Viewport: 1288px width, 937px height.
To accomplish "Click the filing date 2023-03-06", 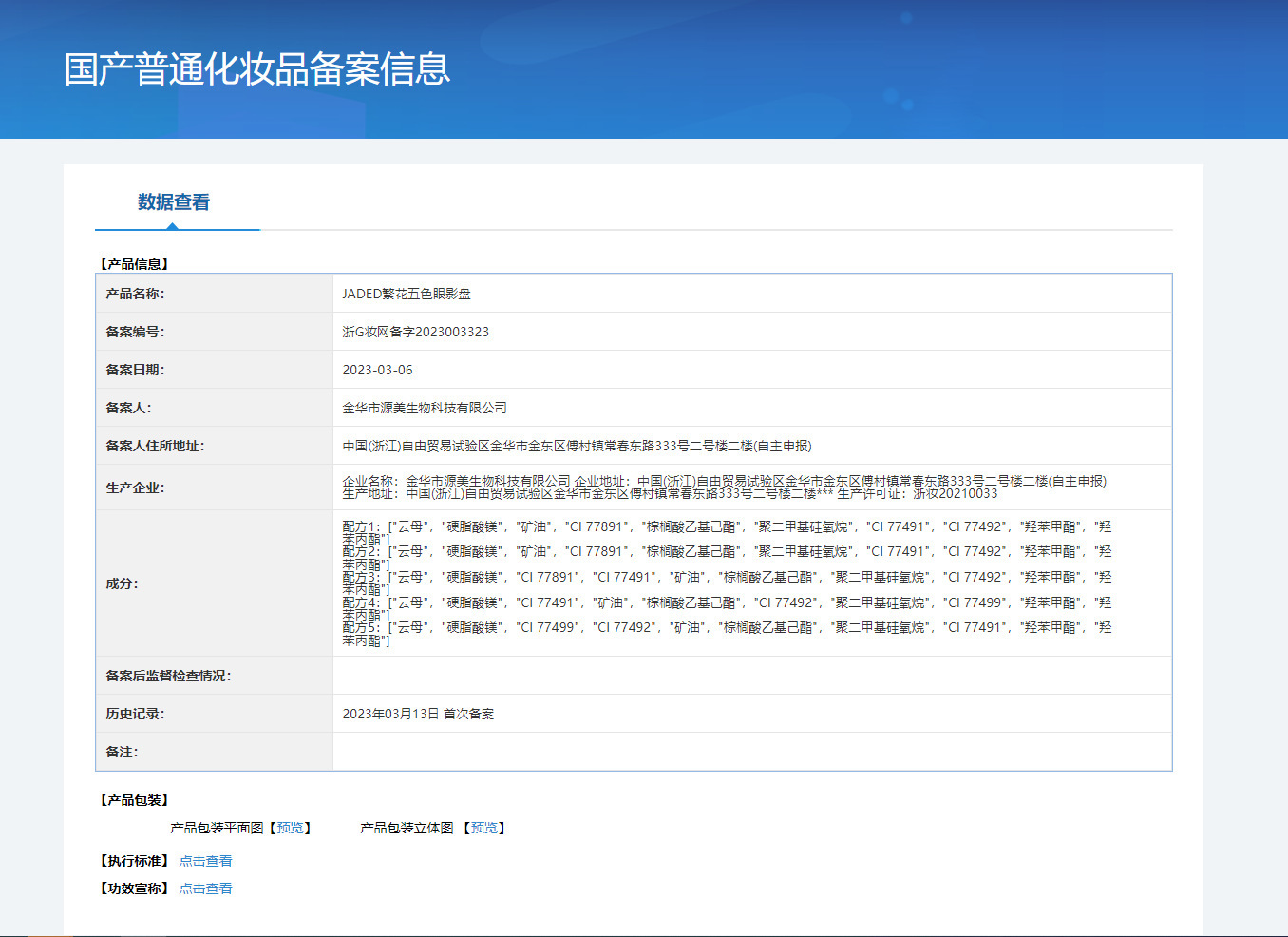I will (x=377, y=370).
